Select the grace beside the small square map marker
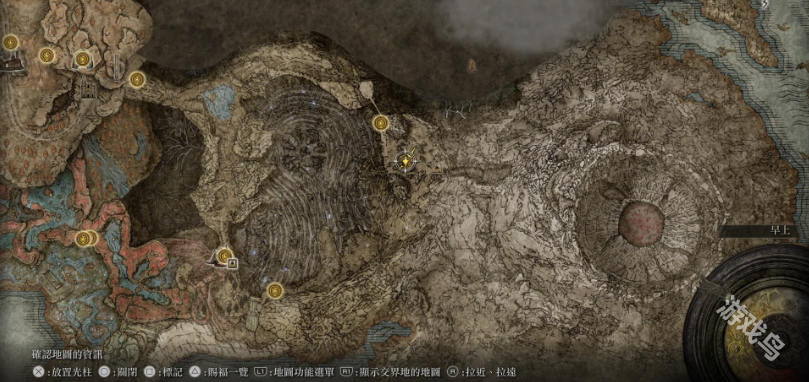 (x=224, y=255)
